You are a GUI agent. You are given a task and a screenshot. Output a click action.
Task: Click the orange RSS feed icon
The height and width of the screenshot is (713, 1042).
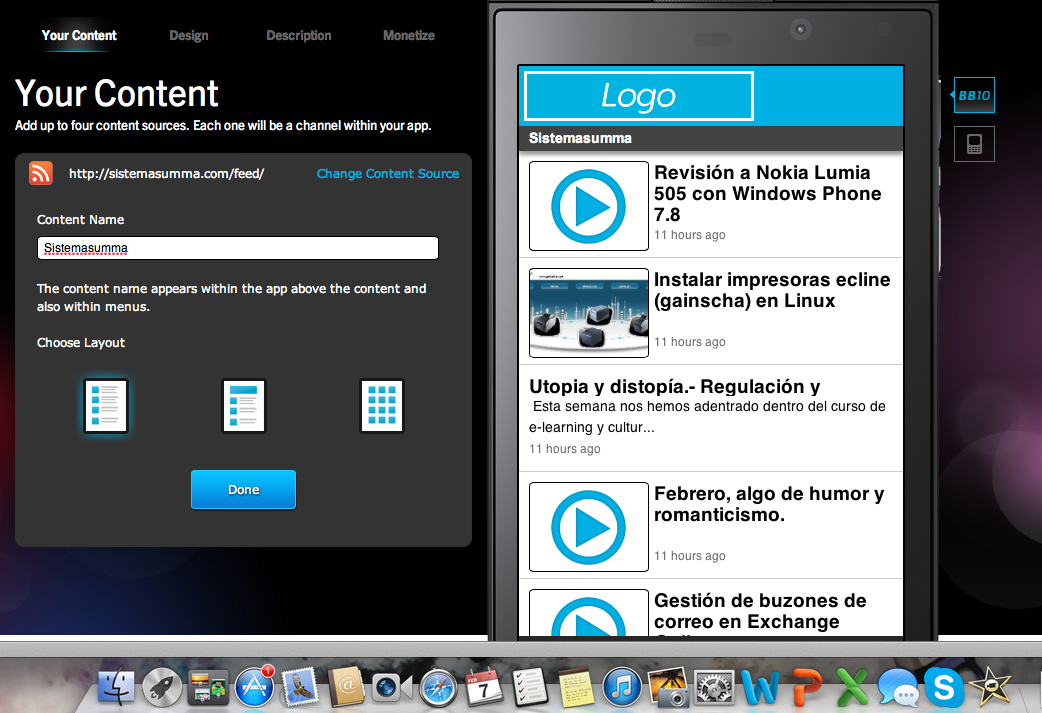pyautogui.click(x=41, y=173)
